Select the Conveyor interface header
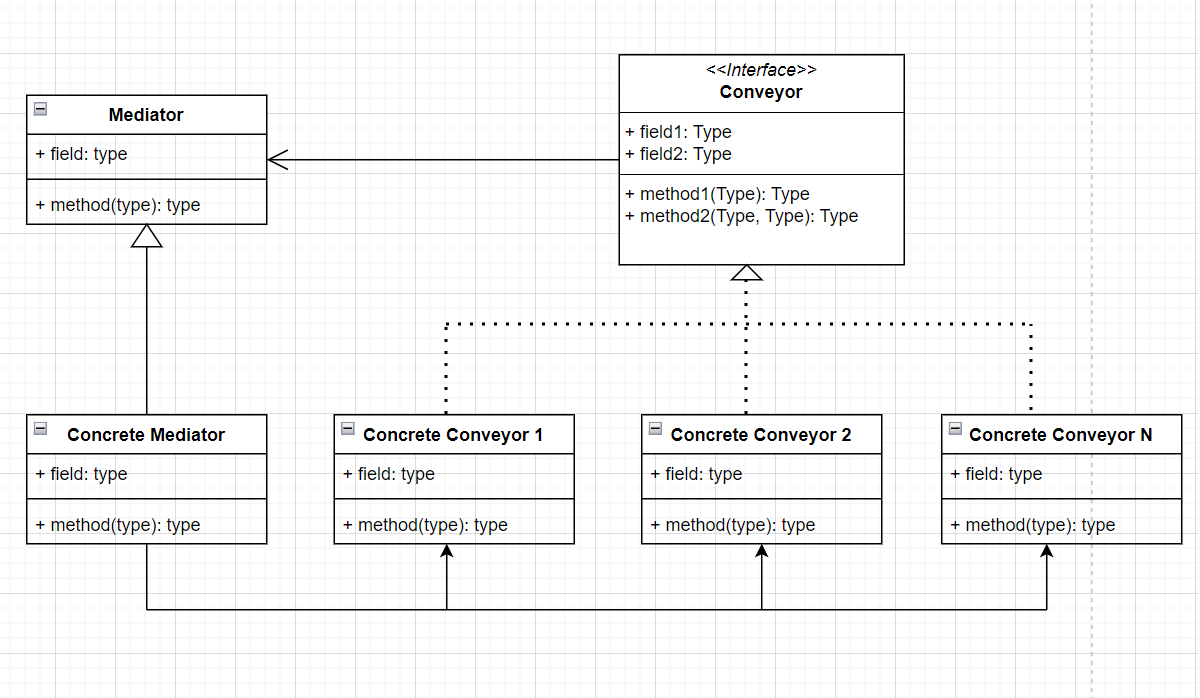 [761, 82]
